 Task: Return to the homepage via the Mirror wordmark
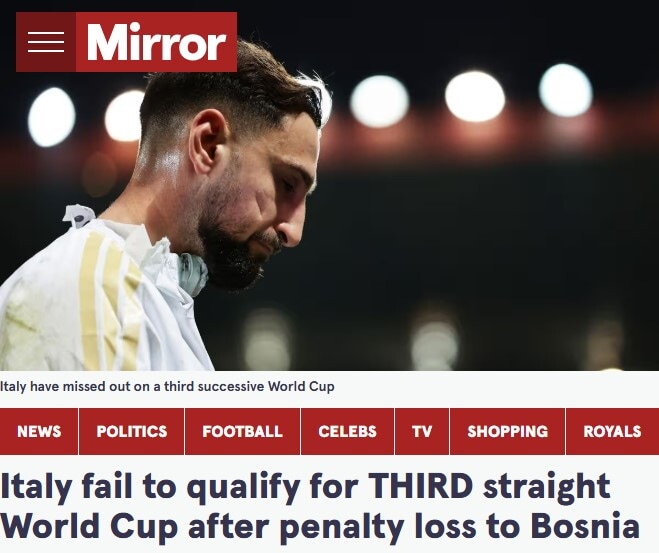[156, 42]
